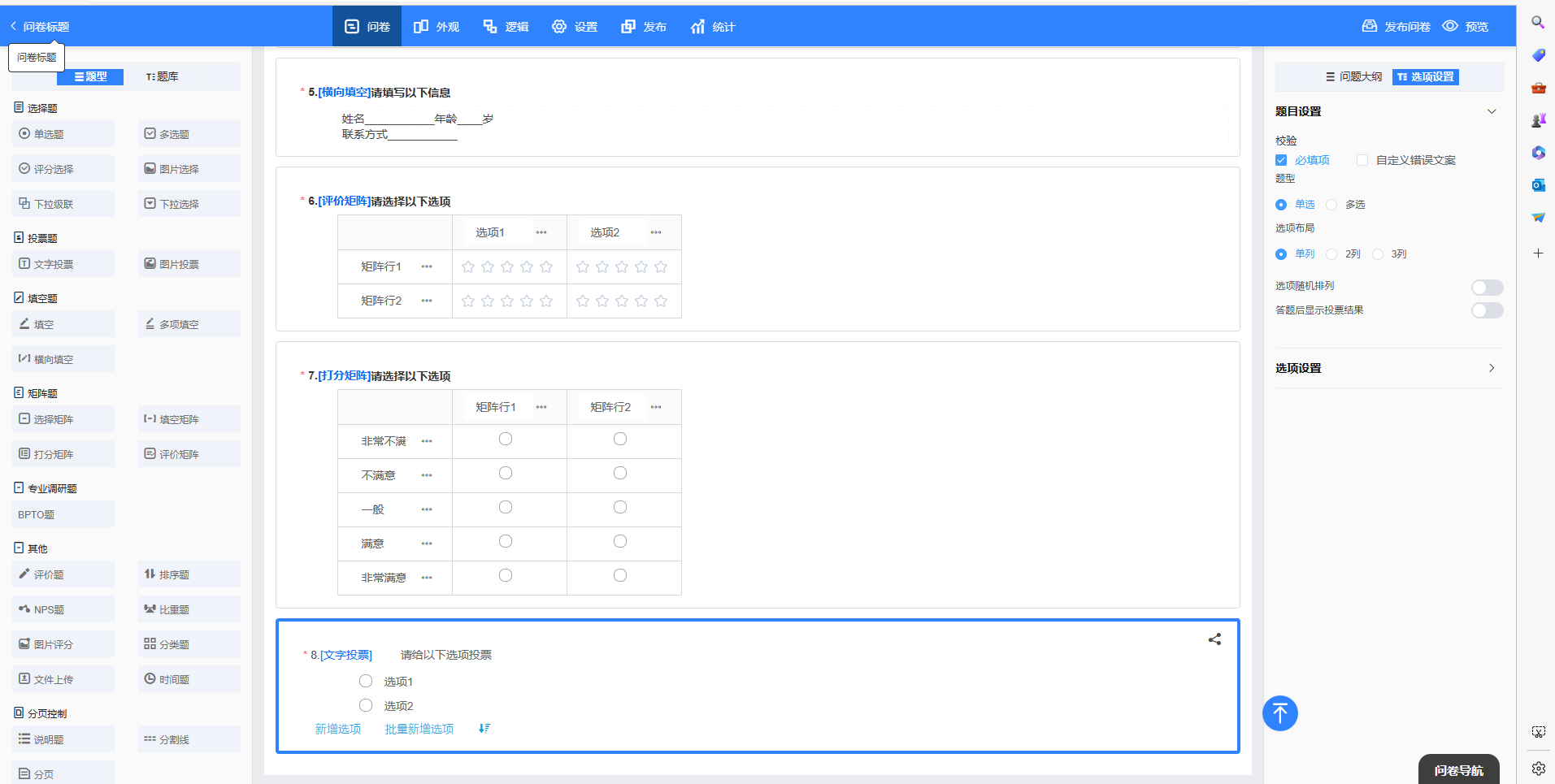1555x784 pixels.
Task: Add a 图片投票 question
Action: coord(189,264)
